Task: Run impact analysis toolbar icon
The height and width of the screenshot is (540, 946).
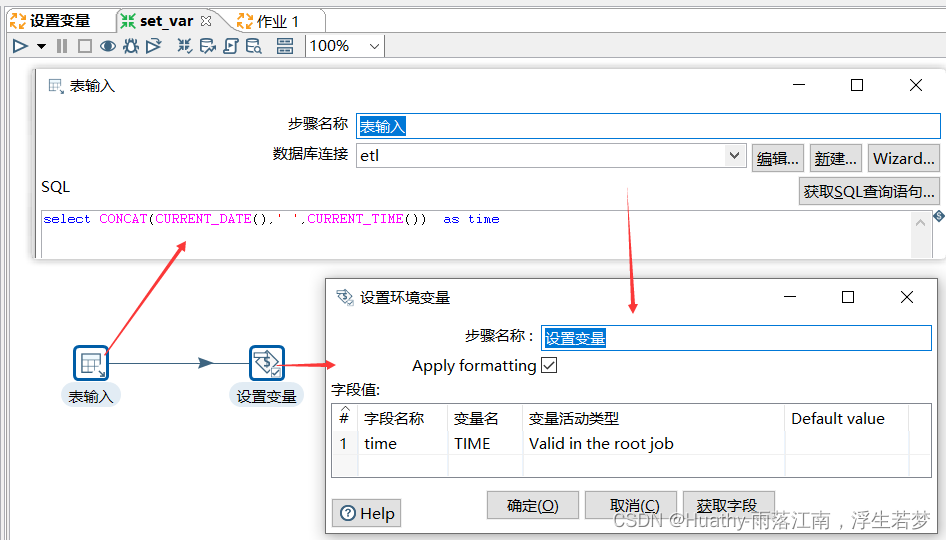Action: 208,46
